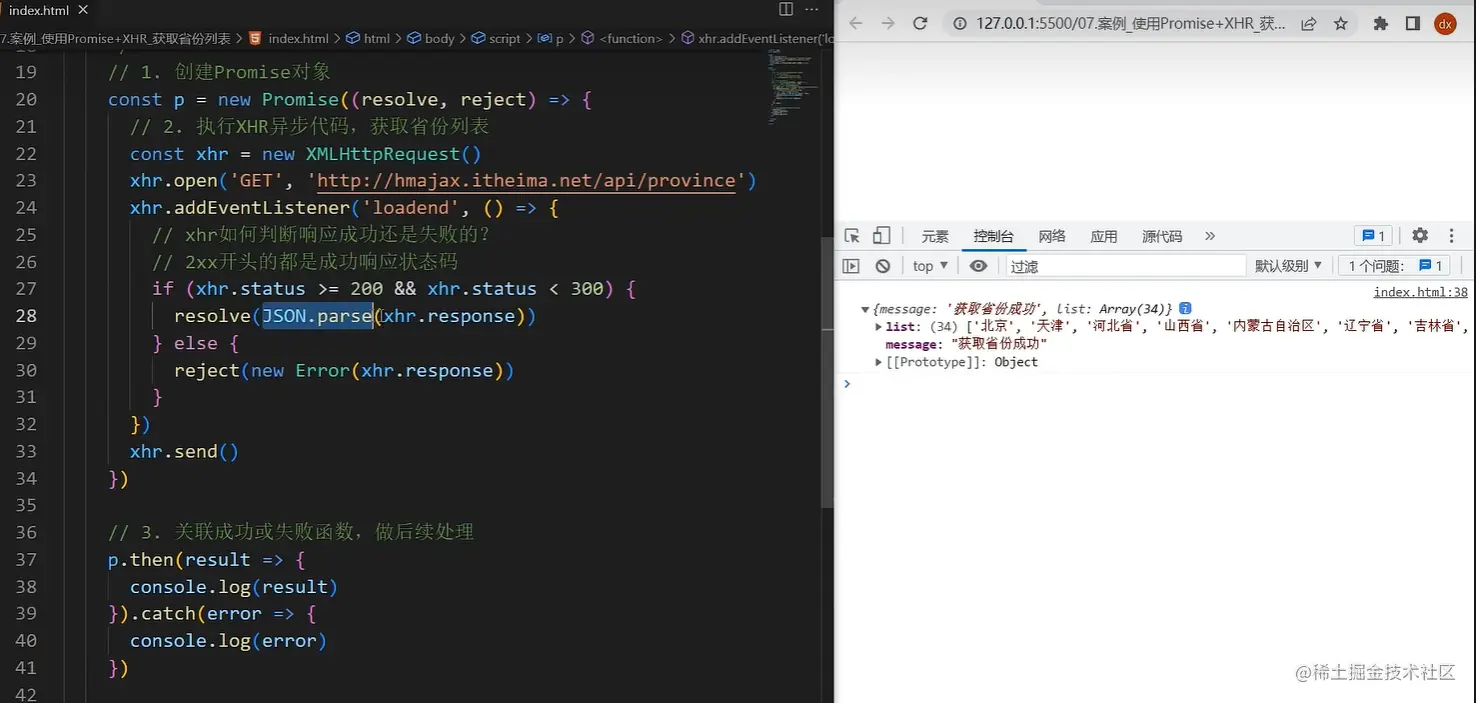
Task: Click breadcrumb p
Action: 560,38
